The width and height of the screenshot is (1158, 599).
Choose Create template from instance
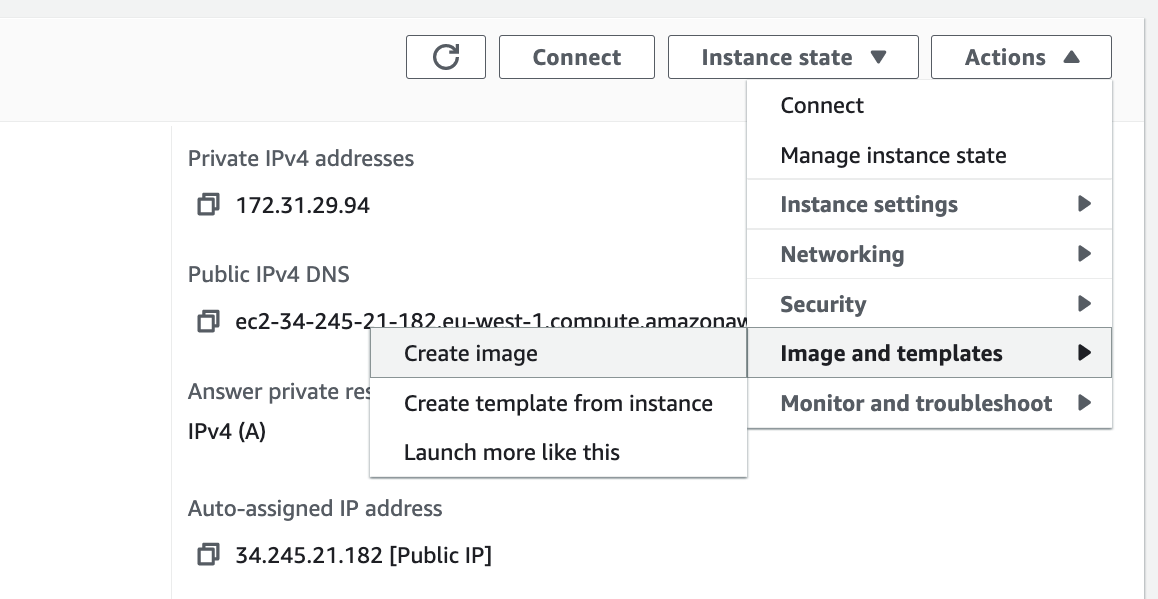558,404
